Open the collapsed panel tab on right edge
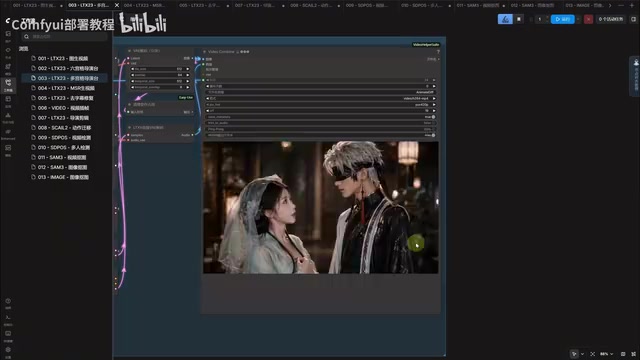The width and height of the screenshot is (640, 360). (635, 76)
